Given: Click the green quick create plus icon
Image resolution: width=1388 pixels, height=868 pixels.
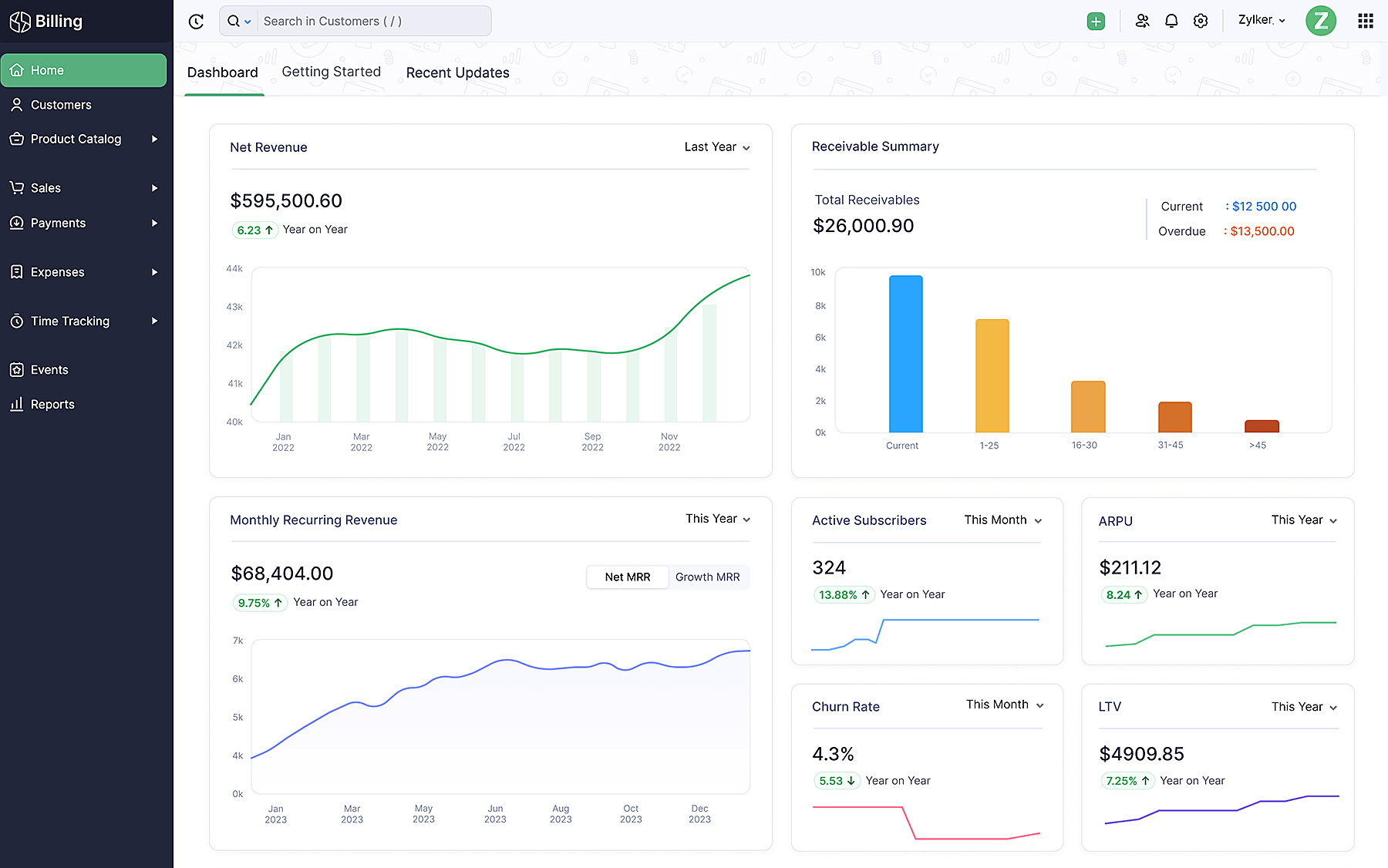Looking at the screenshot, I should coord(1096,22).
